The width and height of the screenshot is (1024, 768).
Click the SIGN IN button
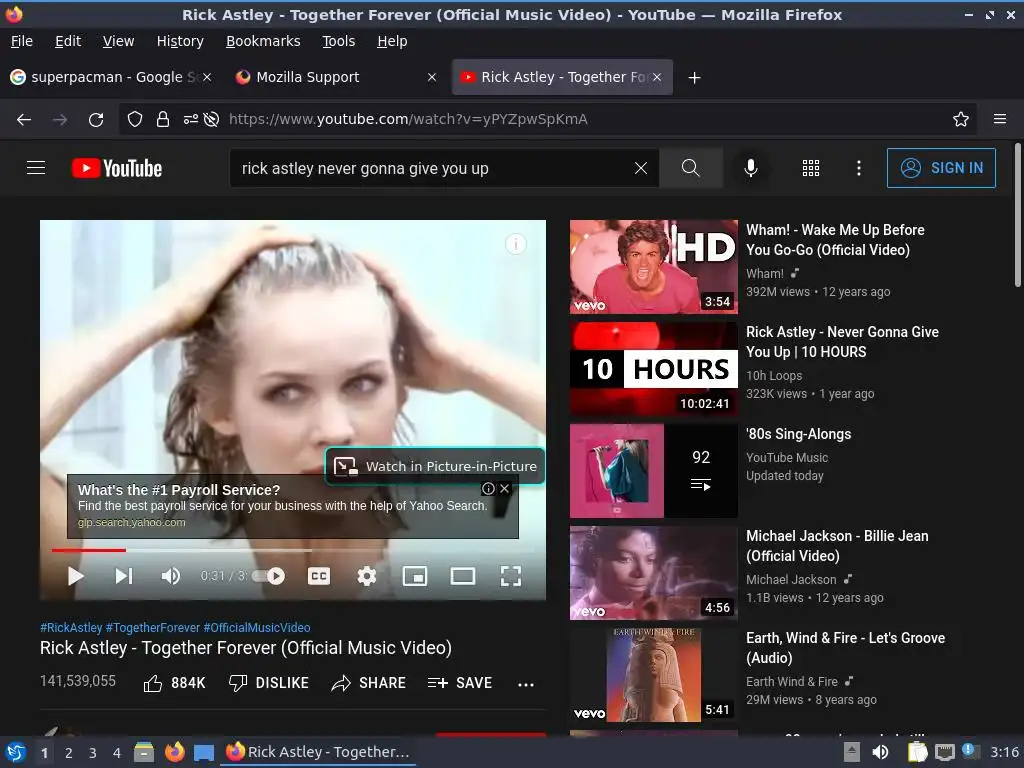click(x=941, y=168)
